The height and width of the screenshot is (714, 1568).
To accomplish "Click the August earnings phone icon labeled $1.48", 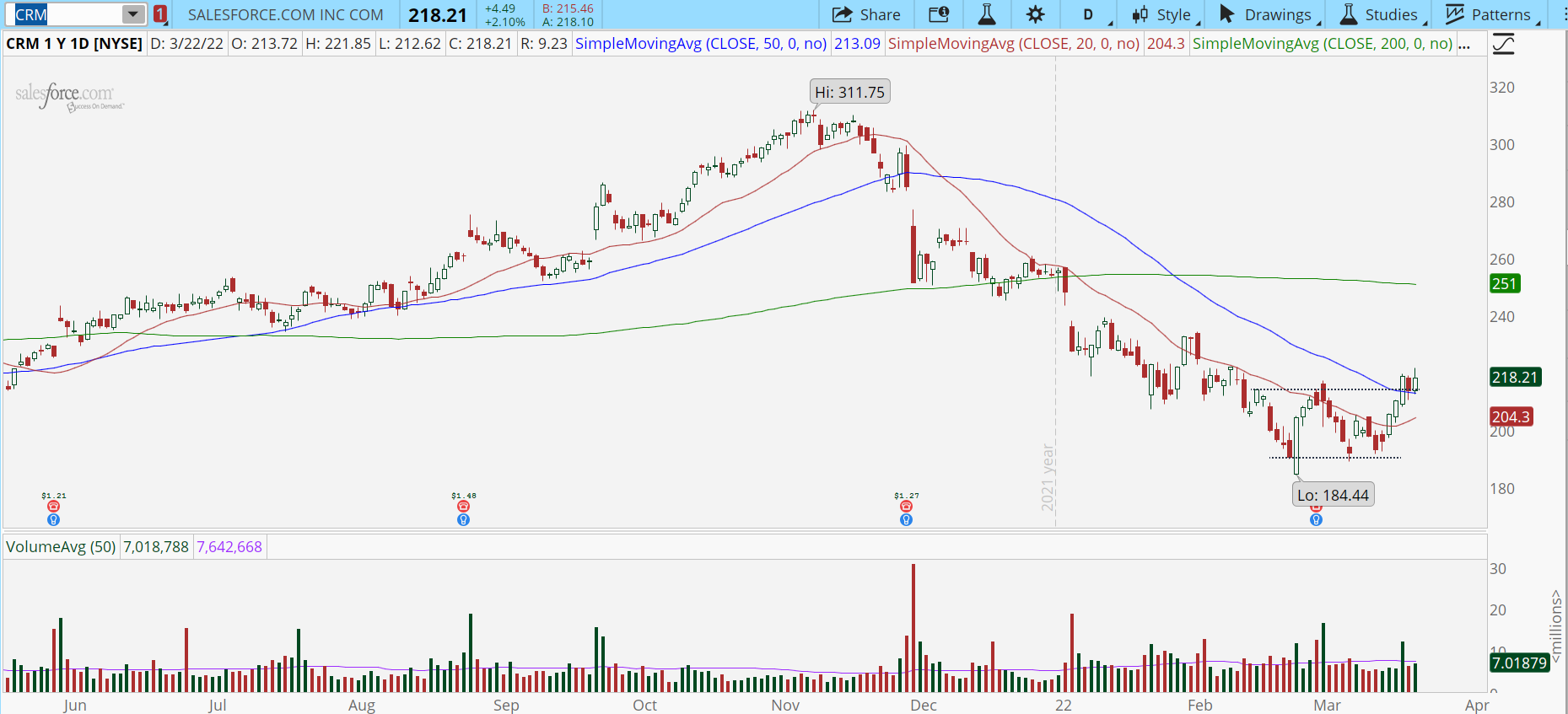I will [463, 507].
